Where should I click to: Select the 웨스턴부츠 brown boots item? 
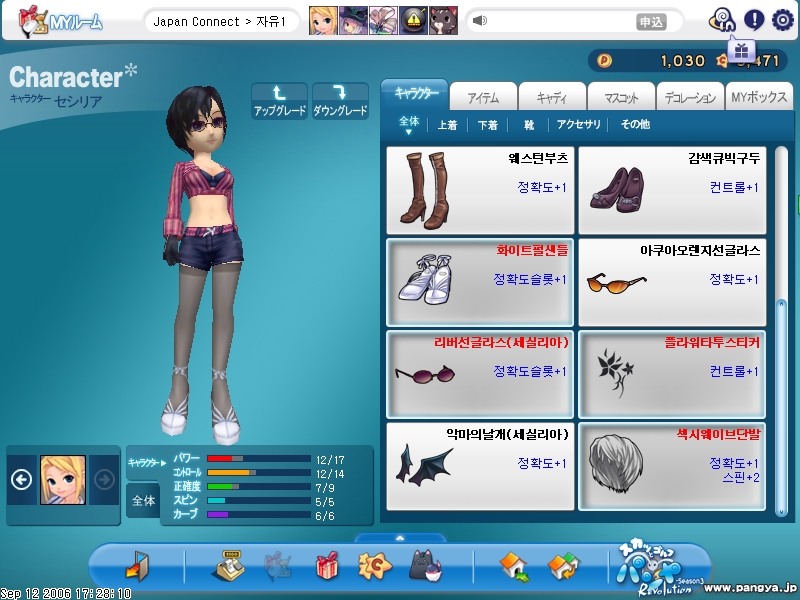481,190
